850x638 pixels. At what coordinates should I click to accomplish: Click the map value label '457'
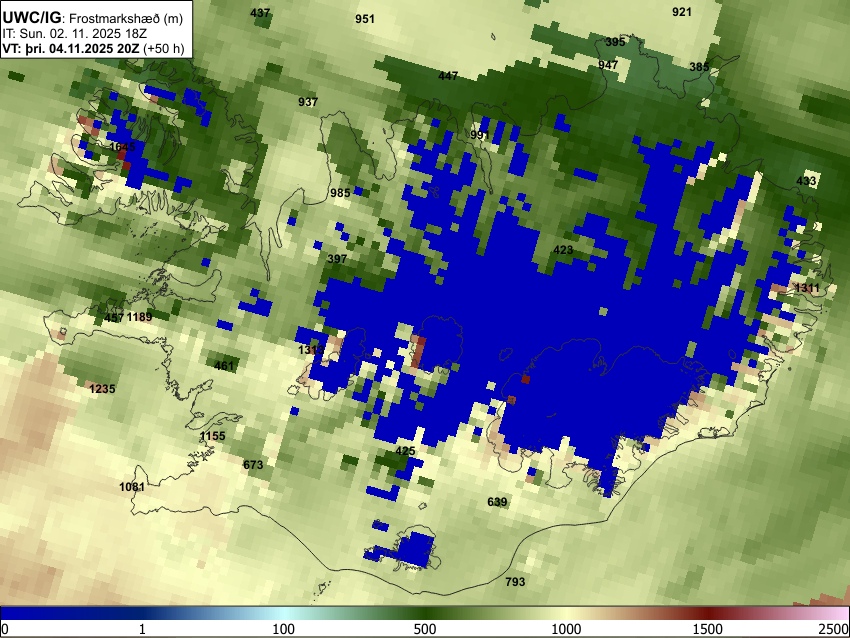coord(114,317)
